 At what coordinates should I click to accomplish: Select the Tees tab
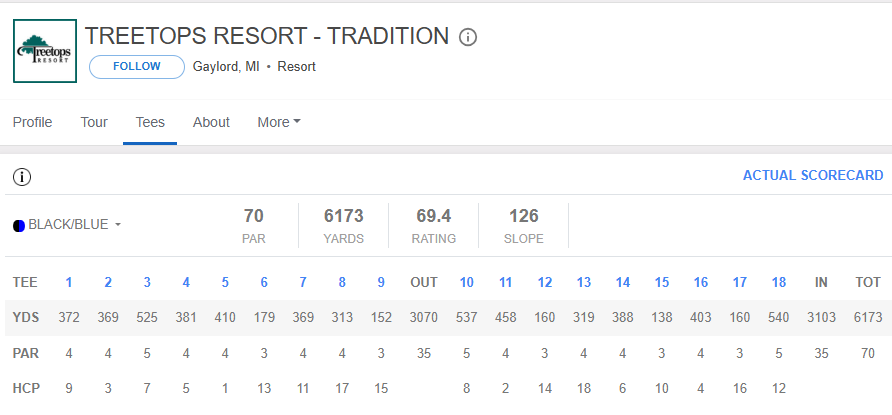[150, 122]
